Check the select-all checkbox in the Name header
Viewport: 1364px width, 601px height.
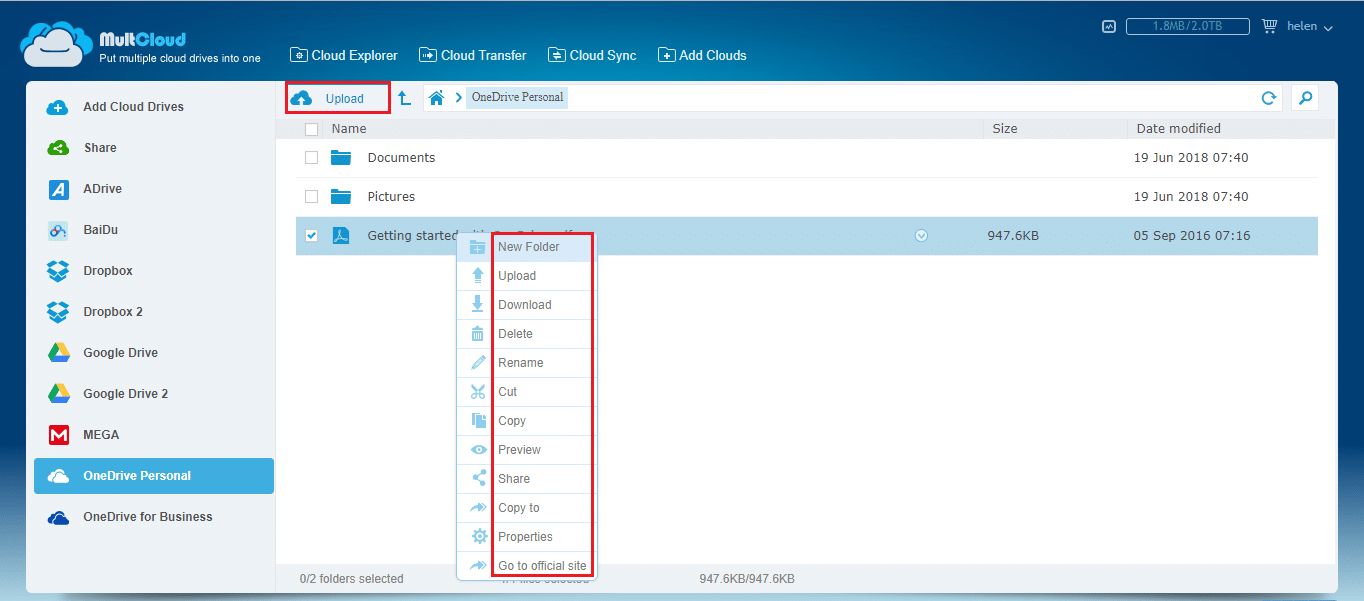[x=311, y=129]
